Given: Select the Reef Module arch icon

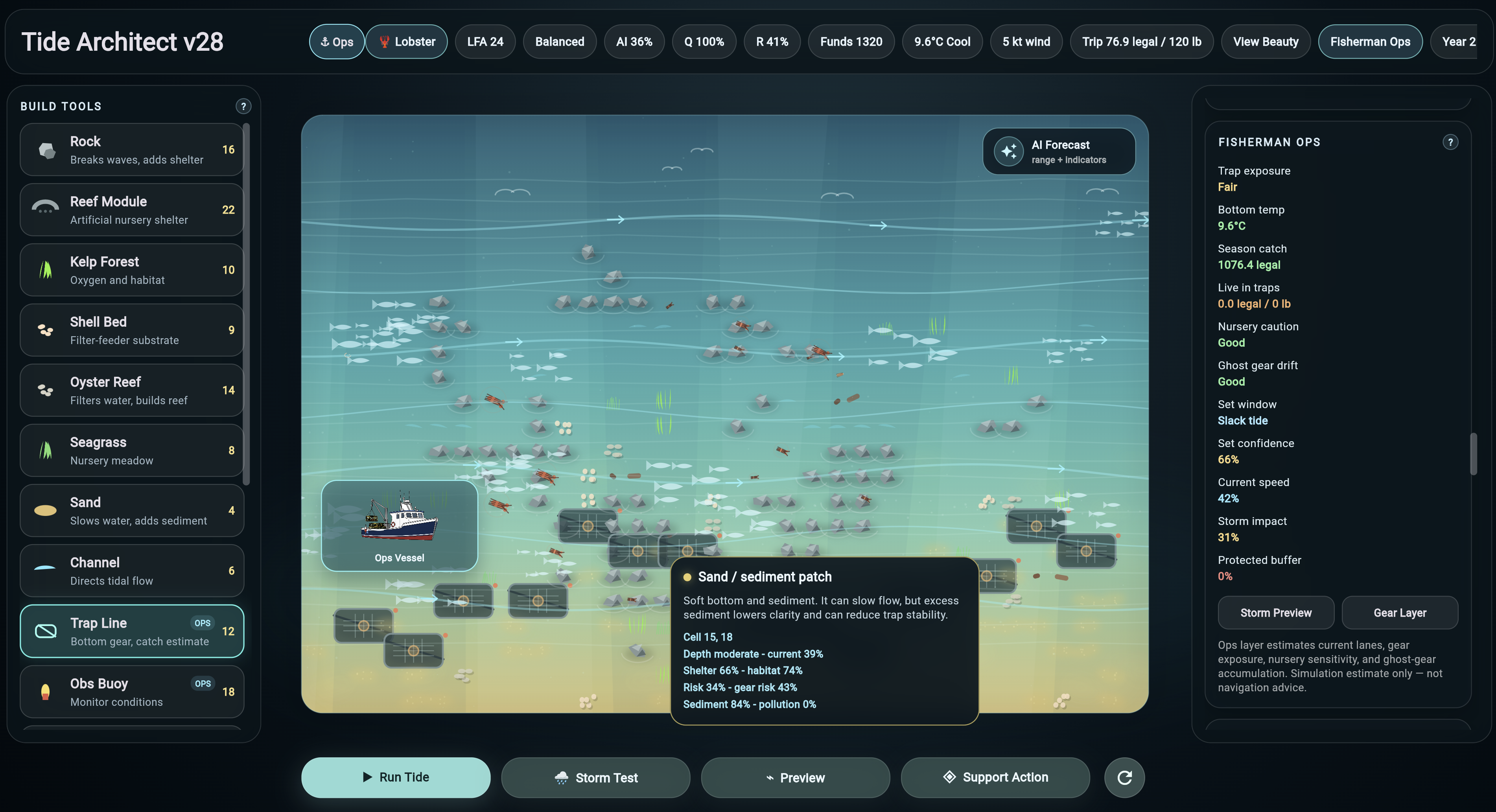Looking at the screenshot, I should pyautogui.click(x=45, y=207).
